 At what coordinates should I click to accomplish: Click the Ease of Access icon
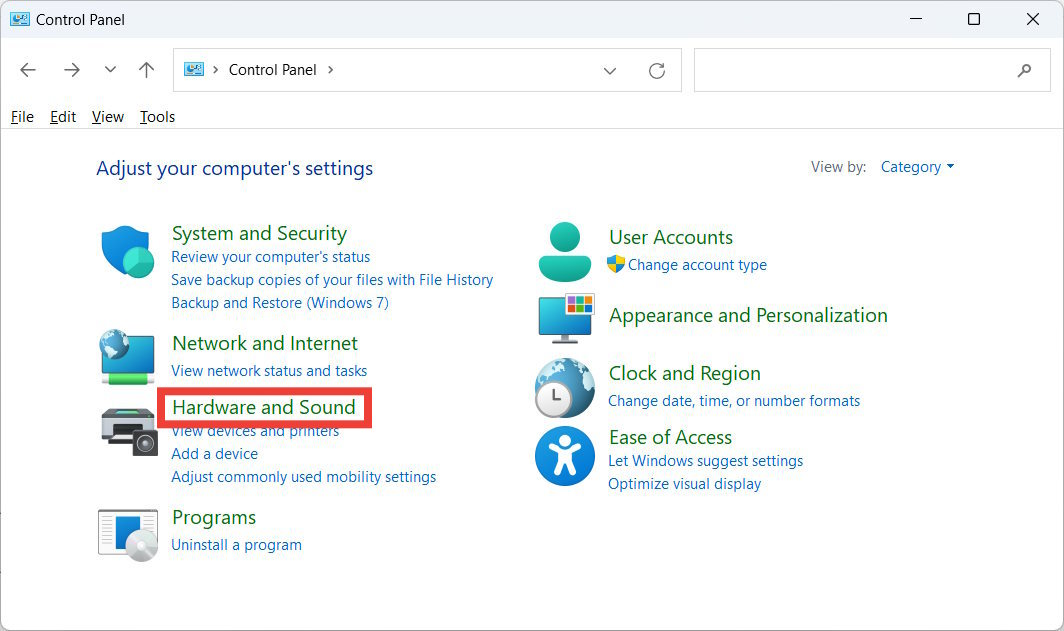click(x=565, y=456)
